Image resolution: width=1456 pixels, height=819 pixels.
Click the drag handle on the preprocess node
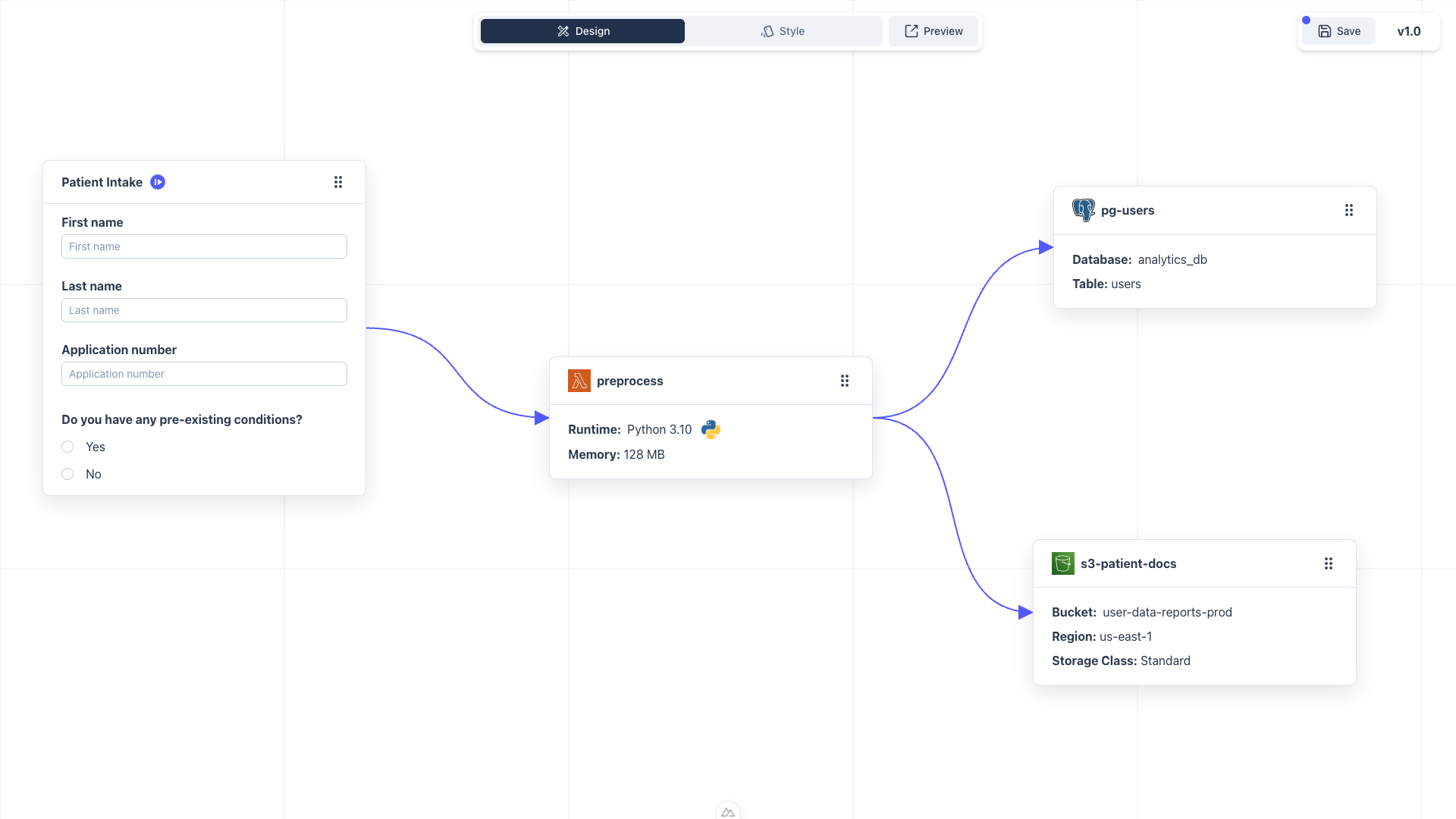click(x=844, y=381)
